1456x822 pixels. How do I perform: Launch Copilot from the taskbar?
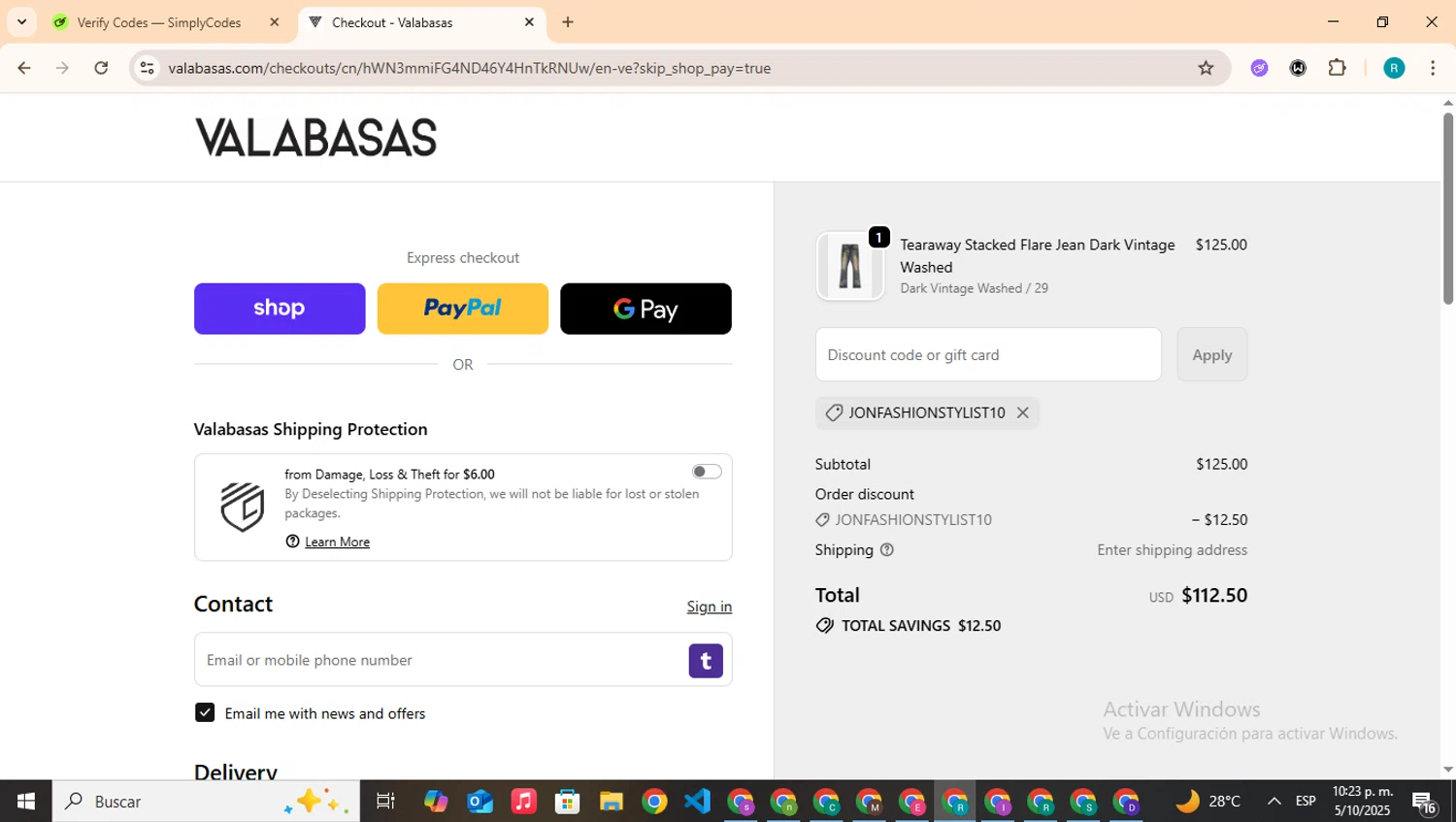(x=436, y=802)
